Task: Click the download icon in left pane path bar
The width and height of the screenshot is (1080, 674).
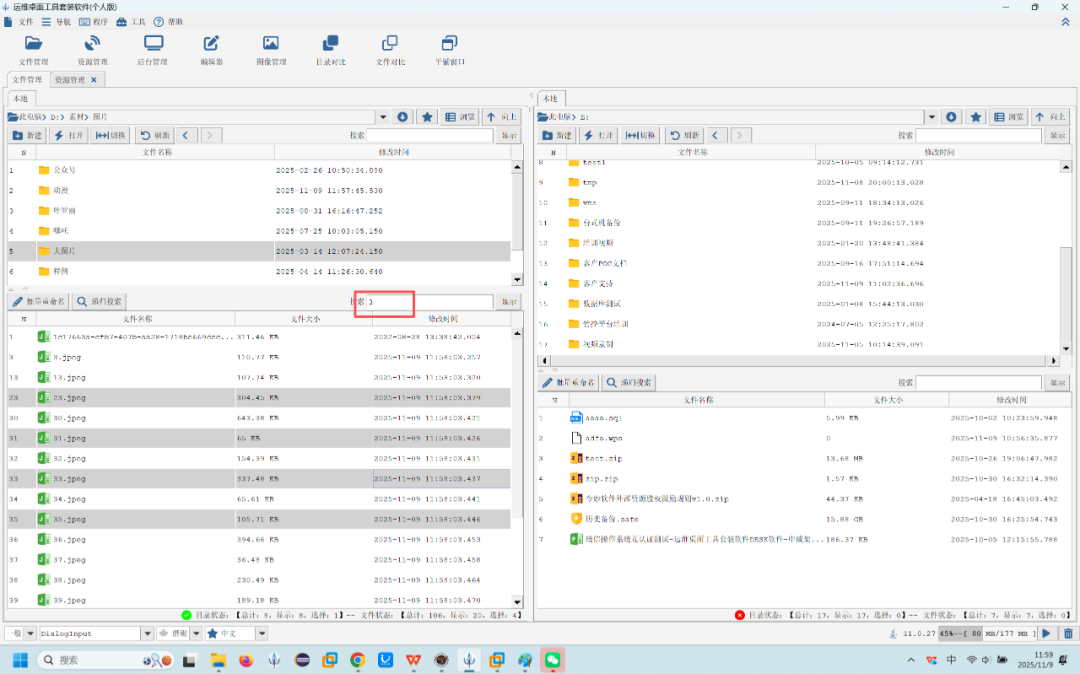Action: (403, 117)
